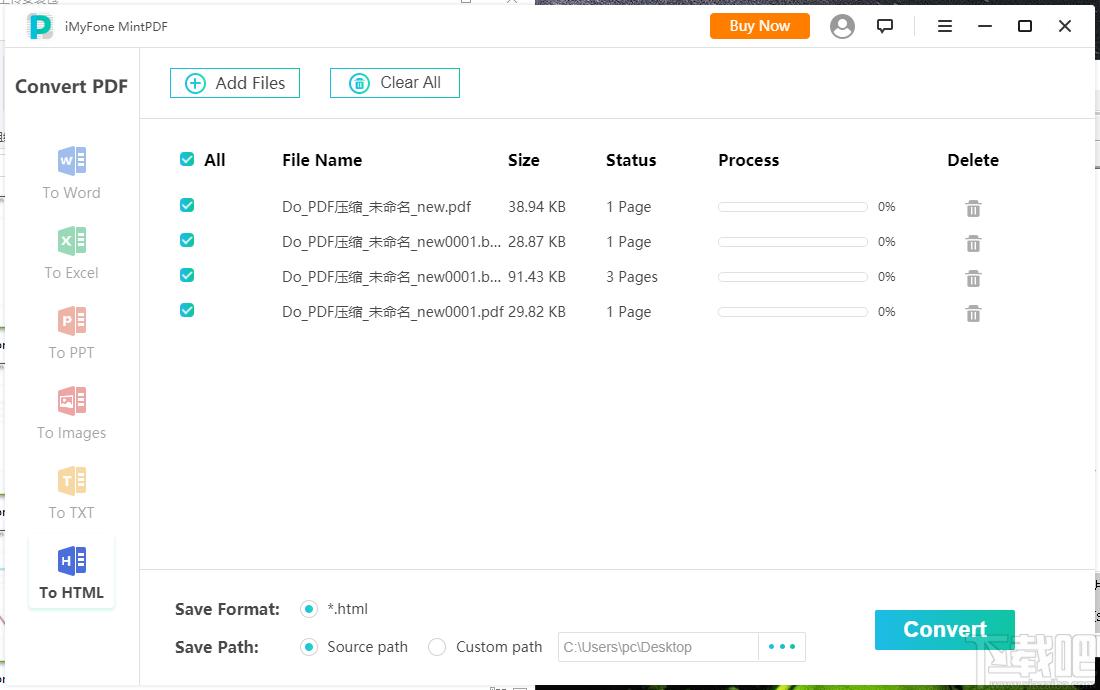Uncheck the 3 Pages file checkbox
Viewport: 1100px width, 690px height.
(x=187, y=275)
